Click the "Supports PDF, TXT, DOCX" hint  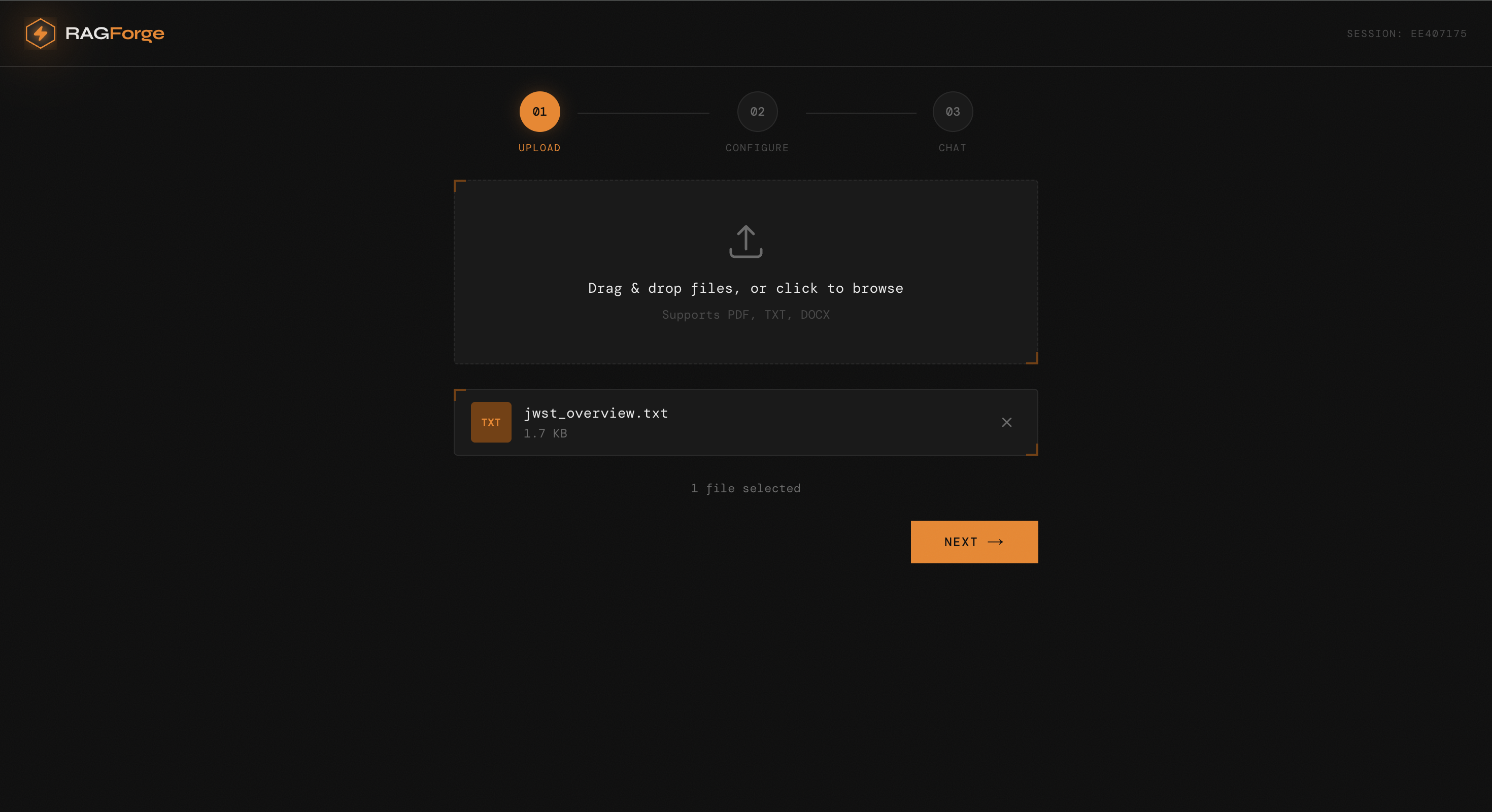tap(745, 315)
